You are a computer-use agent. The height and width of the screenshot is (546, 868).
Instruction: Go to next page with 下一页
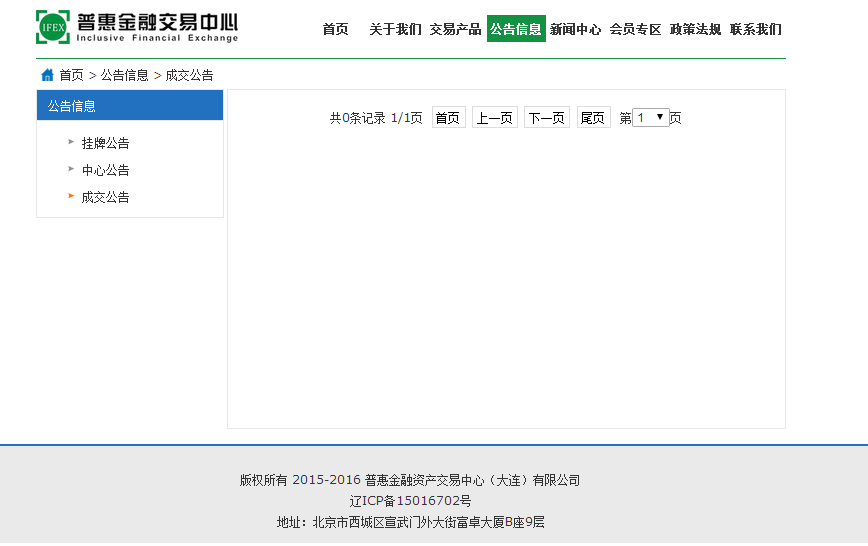coord(547,118)
